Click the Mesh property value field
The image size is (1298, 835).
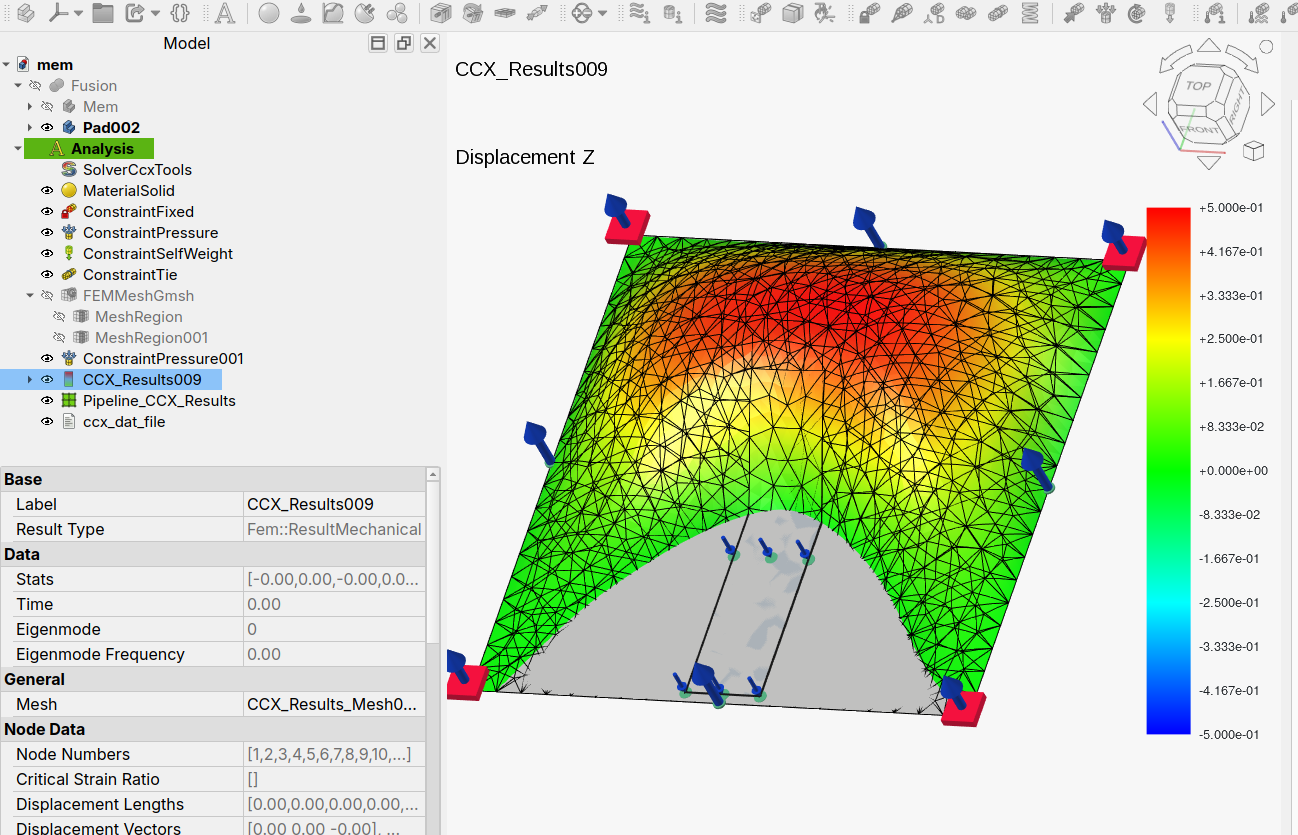tap(334, 705)
